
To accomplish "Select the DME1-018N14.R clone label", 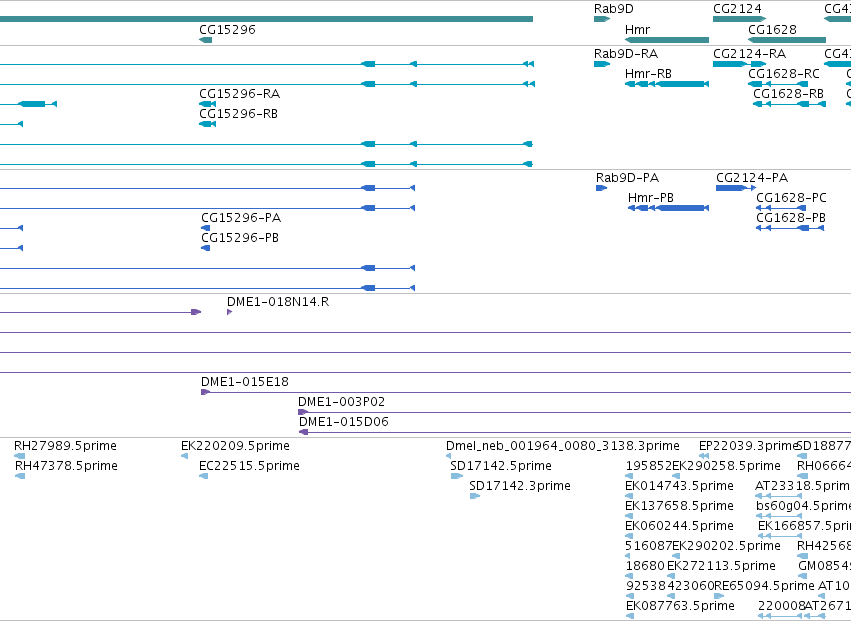I will [x=278, y=302].
